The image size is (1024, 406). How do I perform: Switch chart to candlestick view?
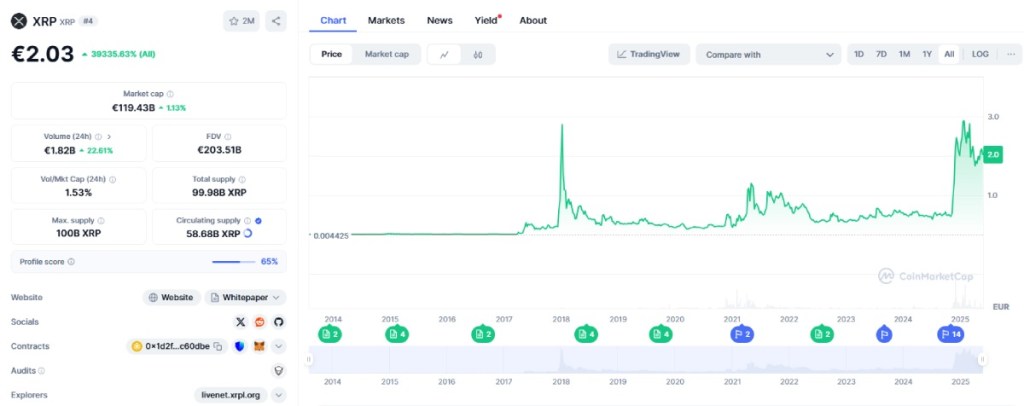coord(478,54)
